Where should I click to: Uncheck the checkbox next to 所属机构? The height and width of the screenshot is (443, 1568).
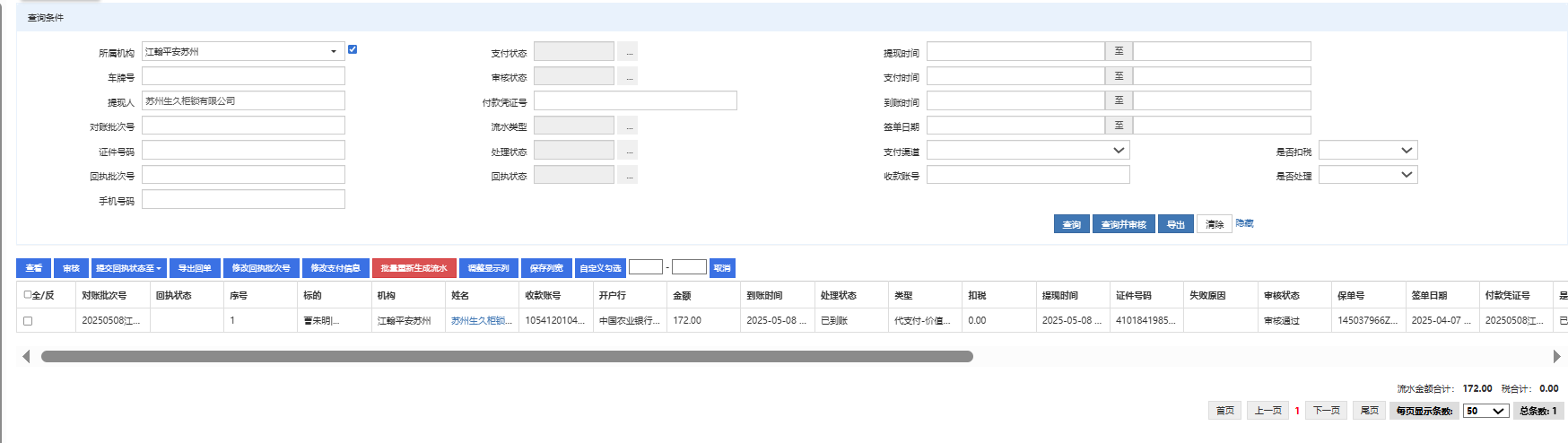point(353,49)
